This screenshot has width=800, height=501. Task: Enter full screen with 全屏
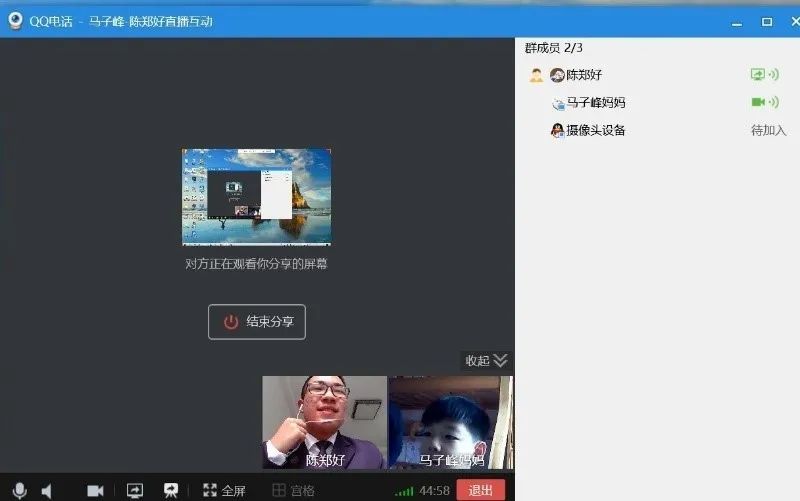coord(224,491)
